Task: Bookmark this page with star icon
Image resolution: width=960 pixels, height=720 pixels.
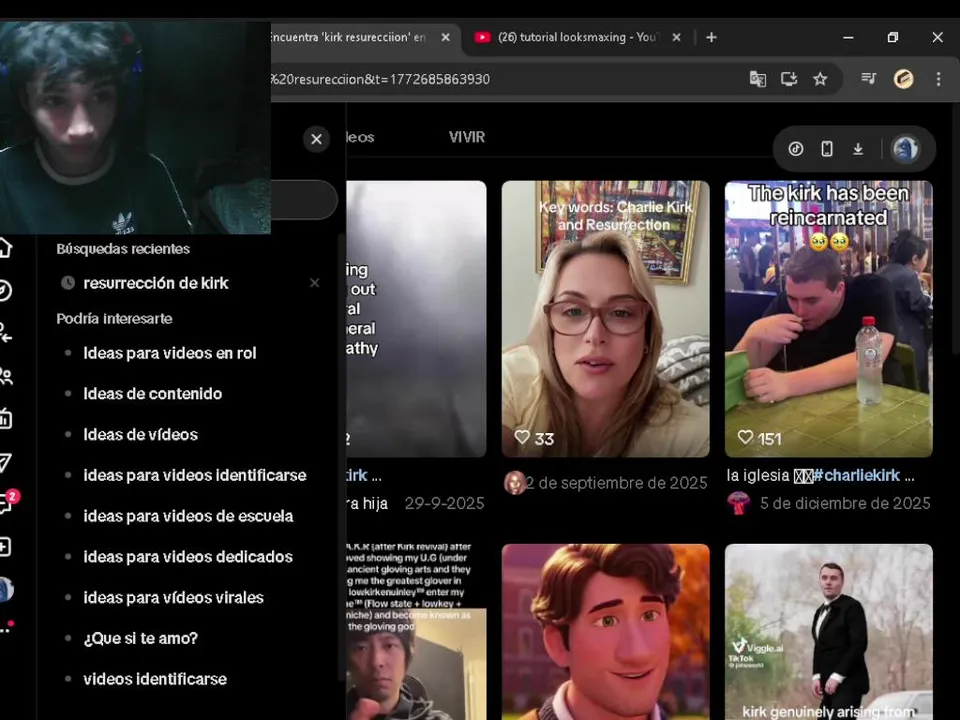Action: (820, 79)
